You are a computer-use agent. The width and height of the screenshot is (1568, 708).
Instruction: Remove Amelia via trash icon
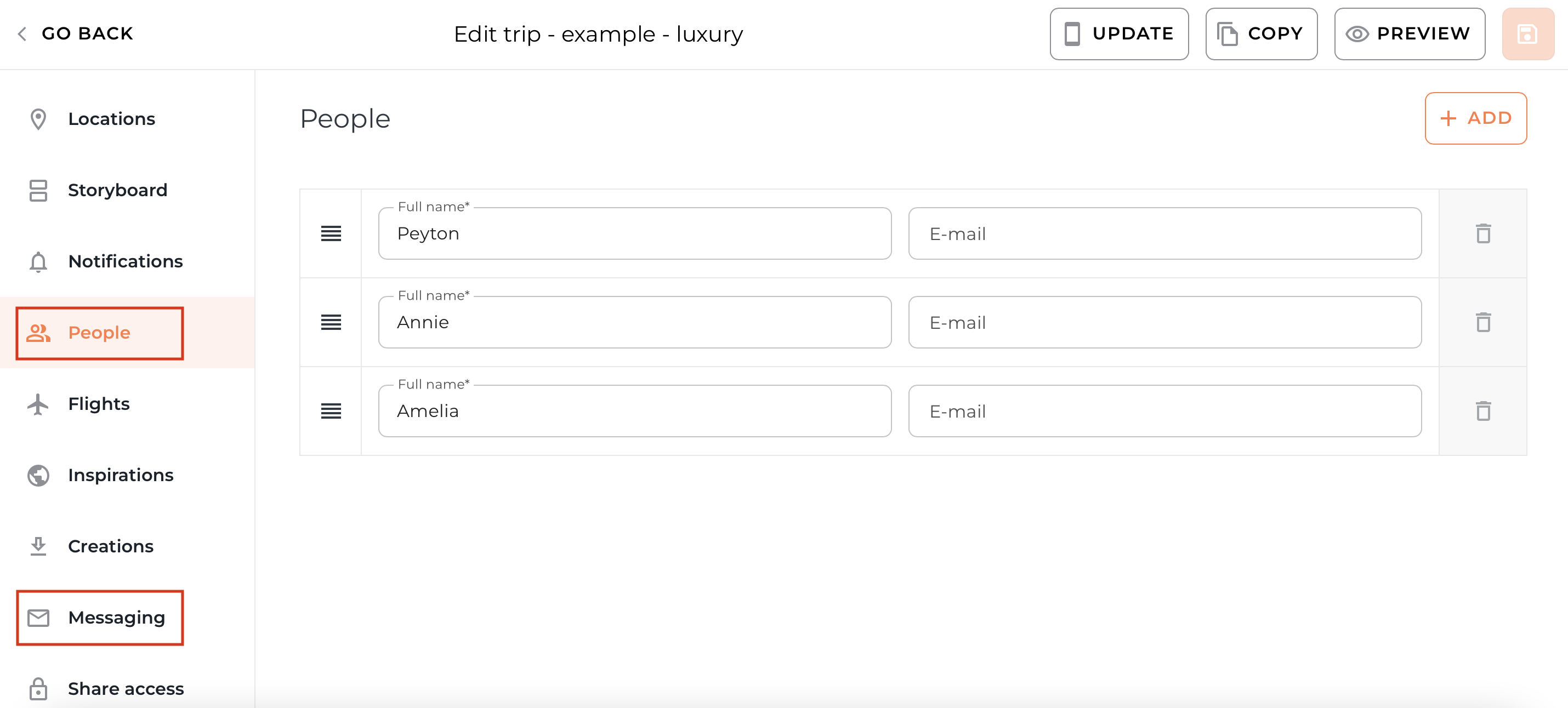[1484, 411]
